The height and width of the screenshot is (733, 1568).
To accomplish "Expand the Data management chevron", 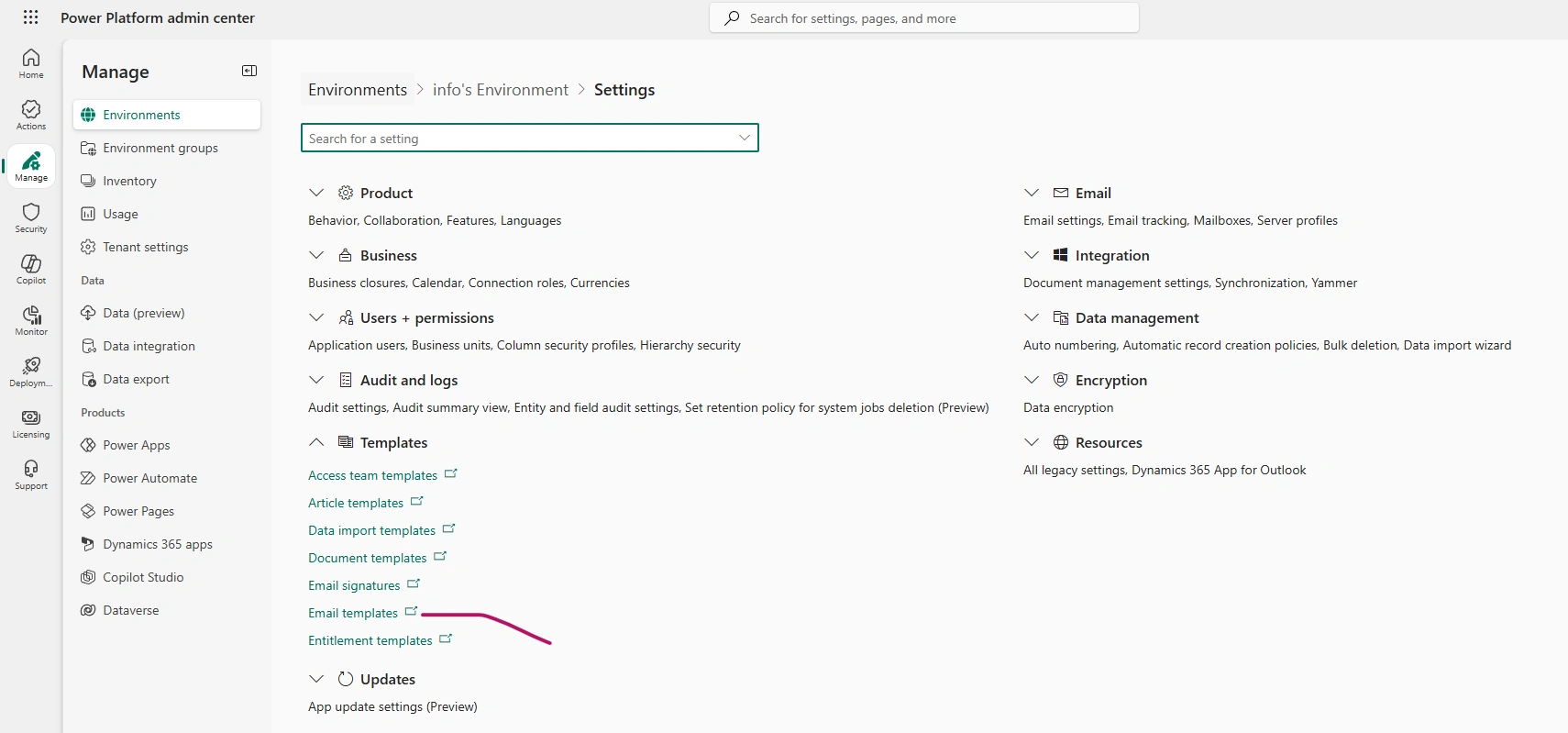I will 1032,317.
